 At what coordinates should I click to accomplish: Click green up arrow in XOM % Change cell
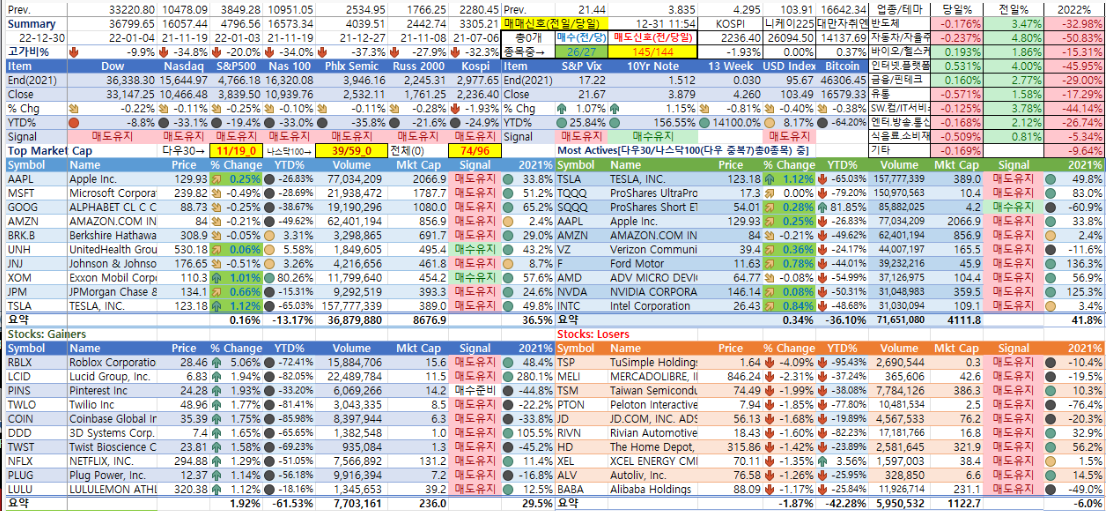[215, 278]
